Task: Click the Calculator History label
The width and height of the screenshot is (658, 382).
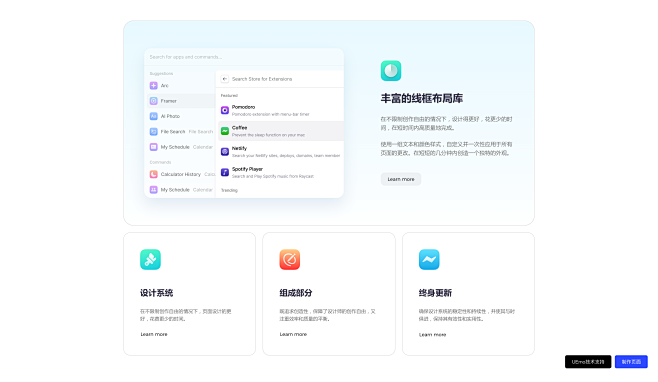Action: [x=181, y=174]
